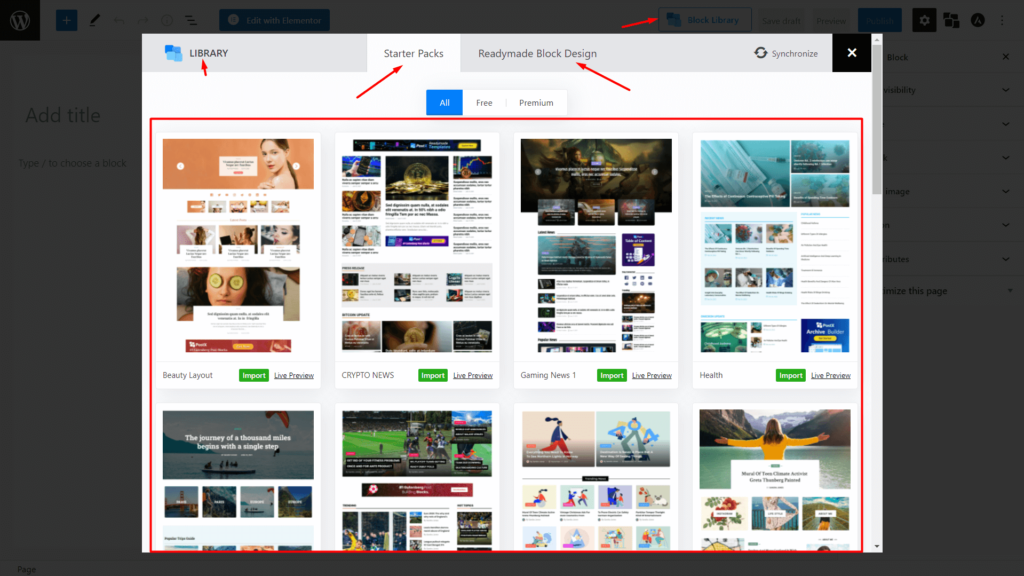Click the climate activist layout thumbnail

point(775,480)
